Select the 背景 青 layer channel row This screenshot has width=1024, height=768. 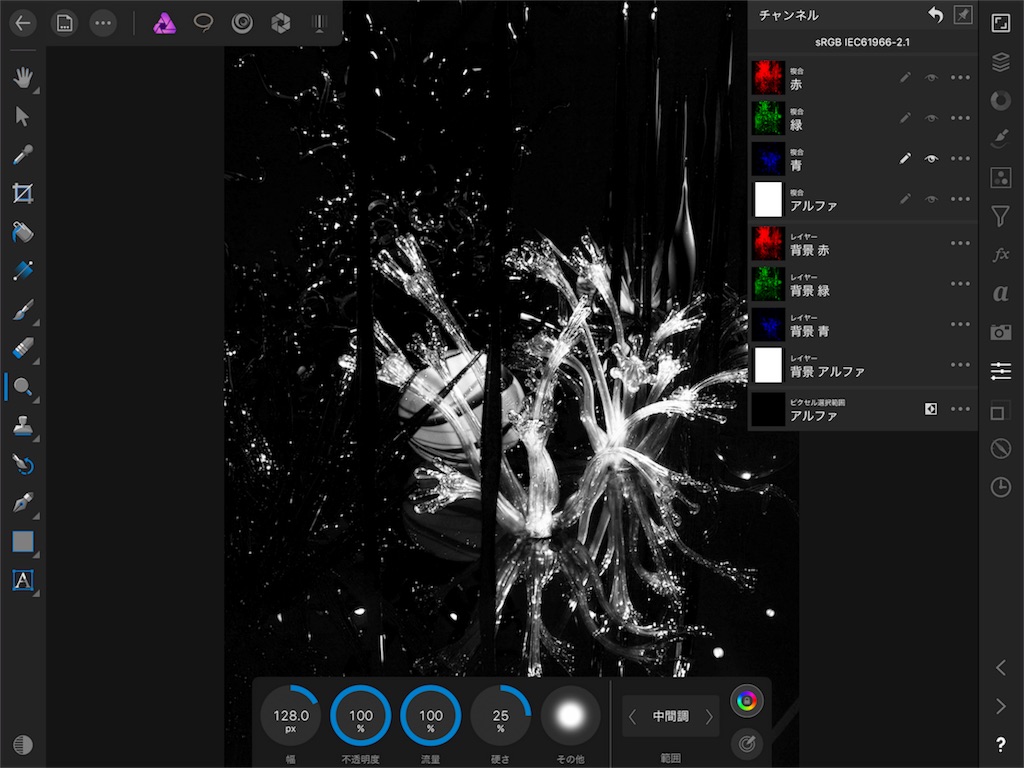point(863,325)
